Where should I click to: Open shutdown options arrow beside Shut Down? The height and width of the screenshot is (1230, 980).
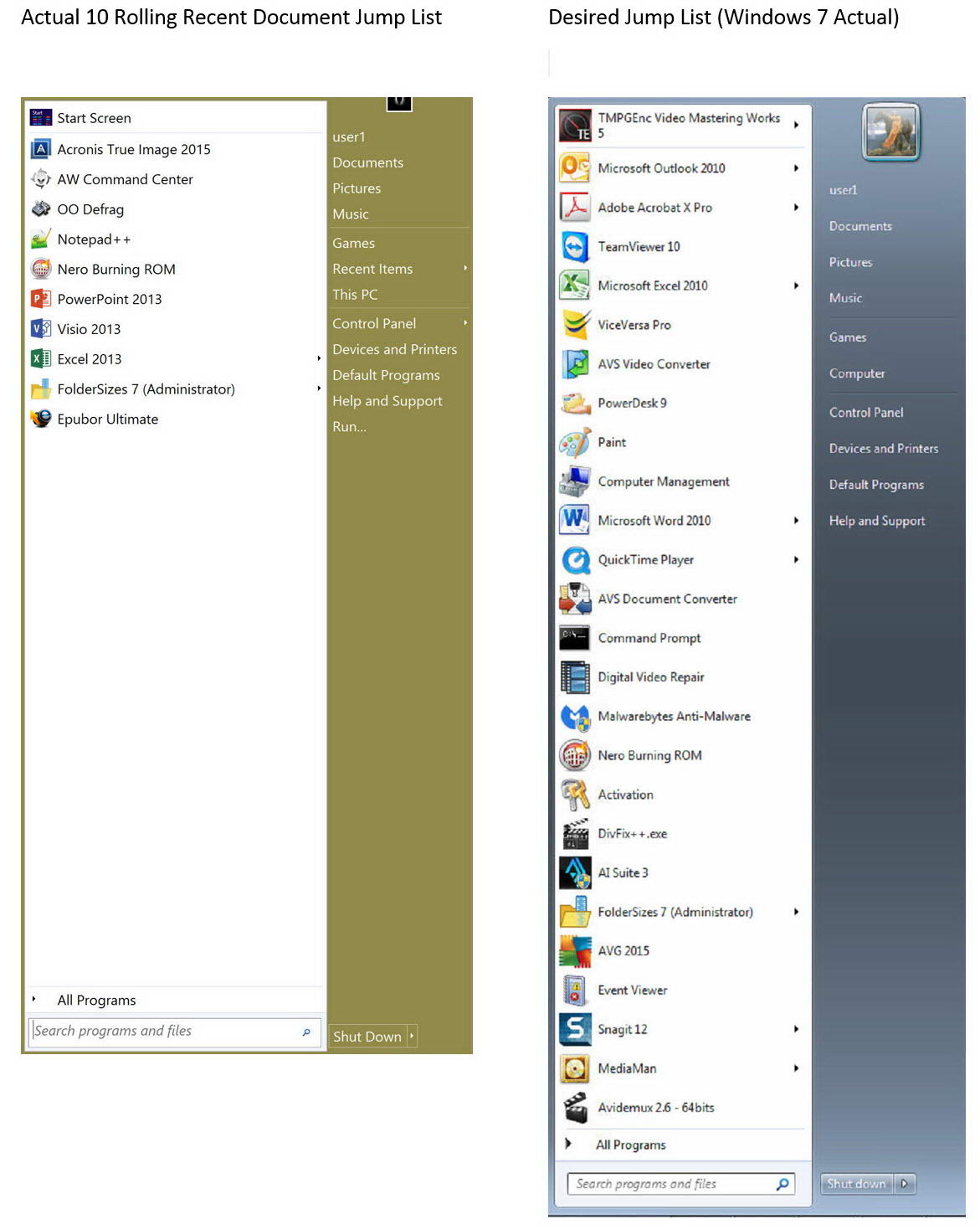(x=412, y=1037)
